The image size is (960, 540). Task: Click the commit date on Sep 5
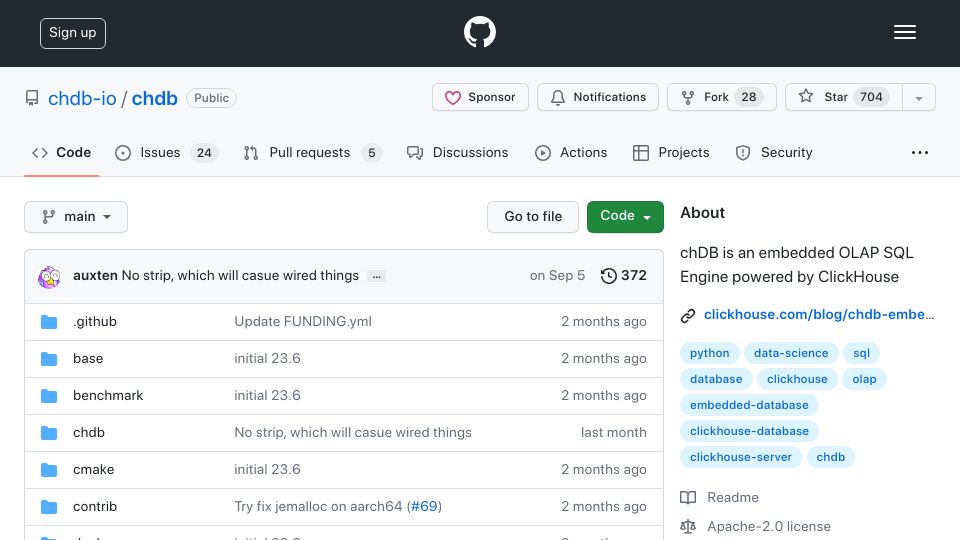[557, 276]
